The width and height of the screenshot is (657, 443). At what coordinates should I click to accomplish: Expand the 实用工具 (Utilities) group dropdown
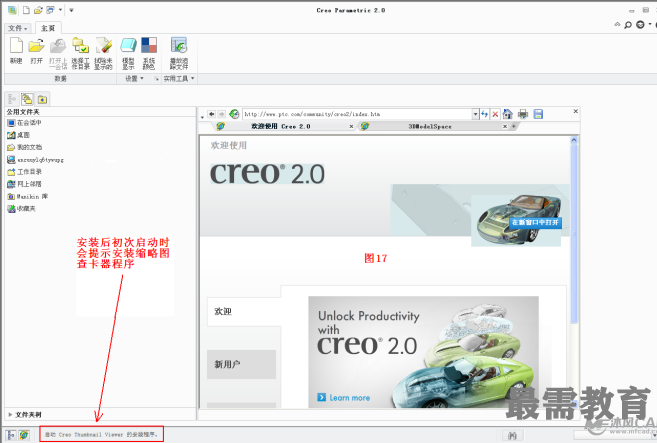click(x=178, y=78)
